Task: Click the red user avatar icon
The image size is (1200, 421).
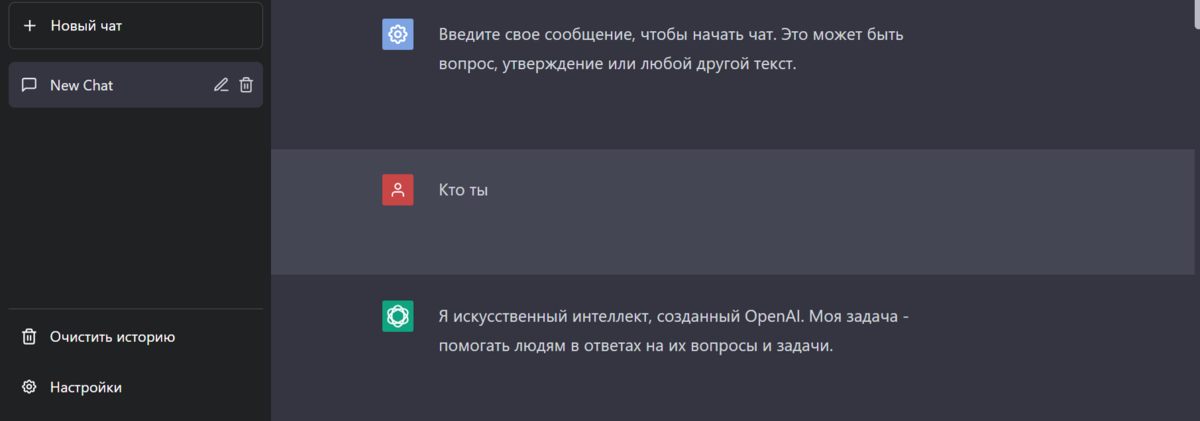Action: coord(398,190)
